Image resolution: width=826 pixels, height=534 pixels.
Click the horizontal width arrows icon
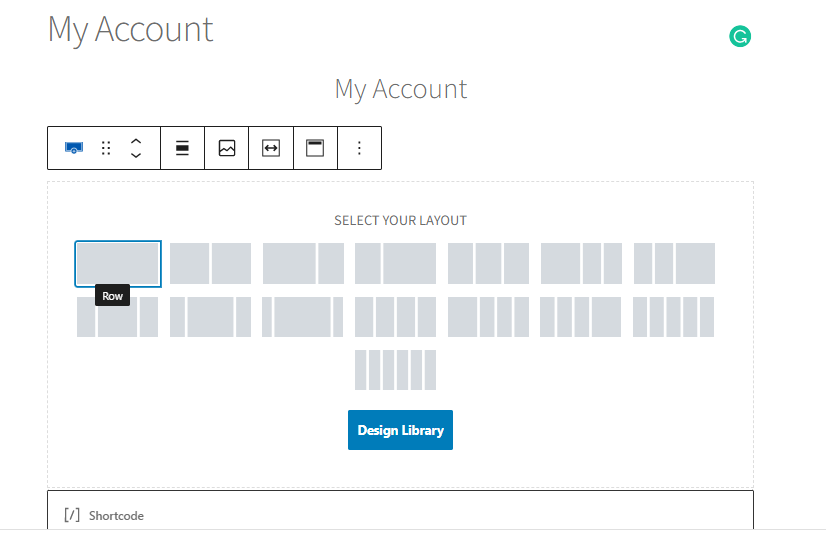pyautogui.click(x=271, y=148)
